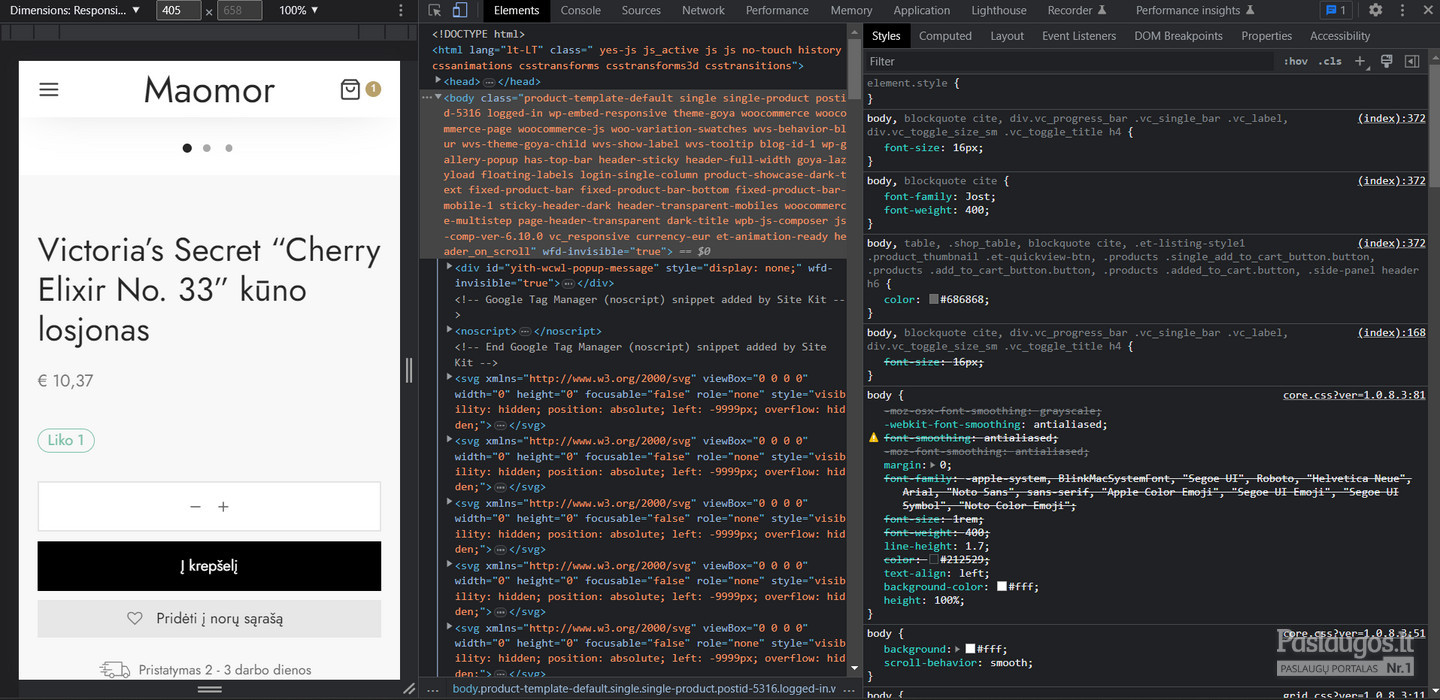Screen dimensions: 1440x700
Task: Click the viewport height field showing 658
Action: [x=239, y=10]
